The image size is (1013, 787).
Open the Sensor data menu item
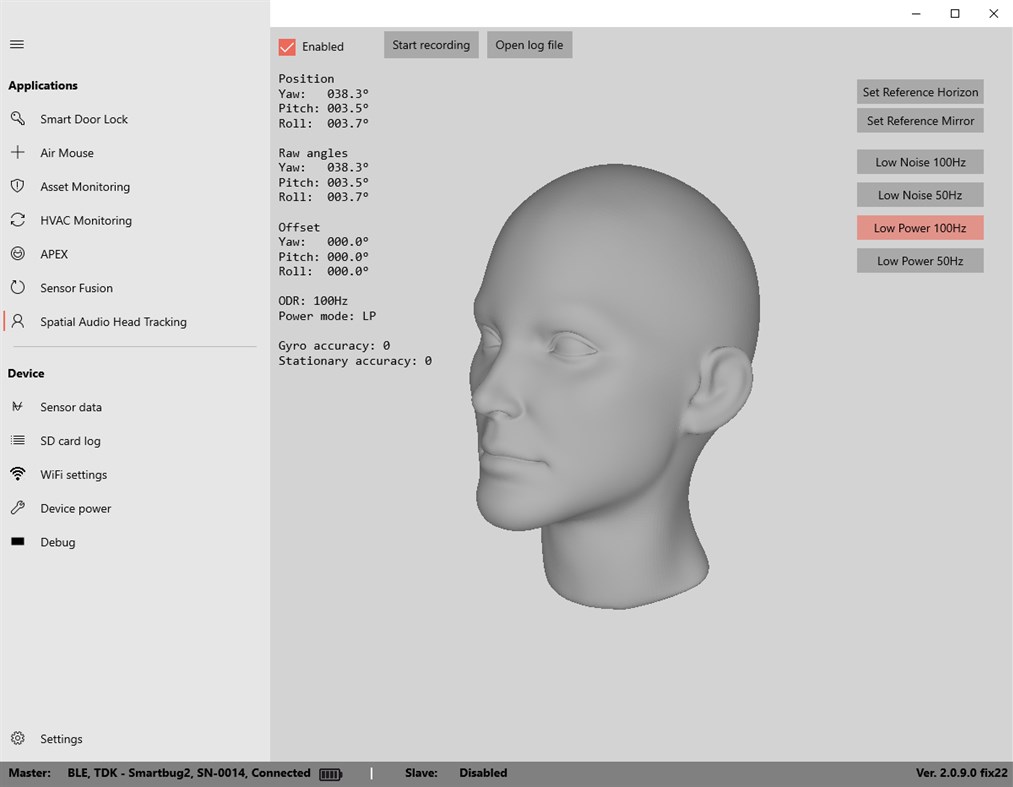(x=71, y=407)
